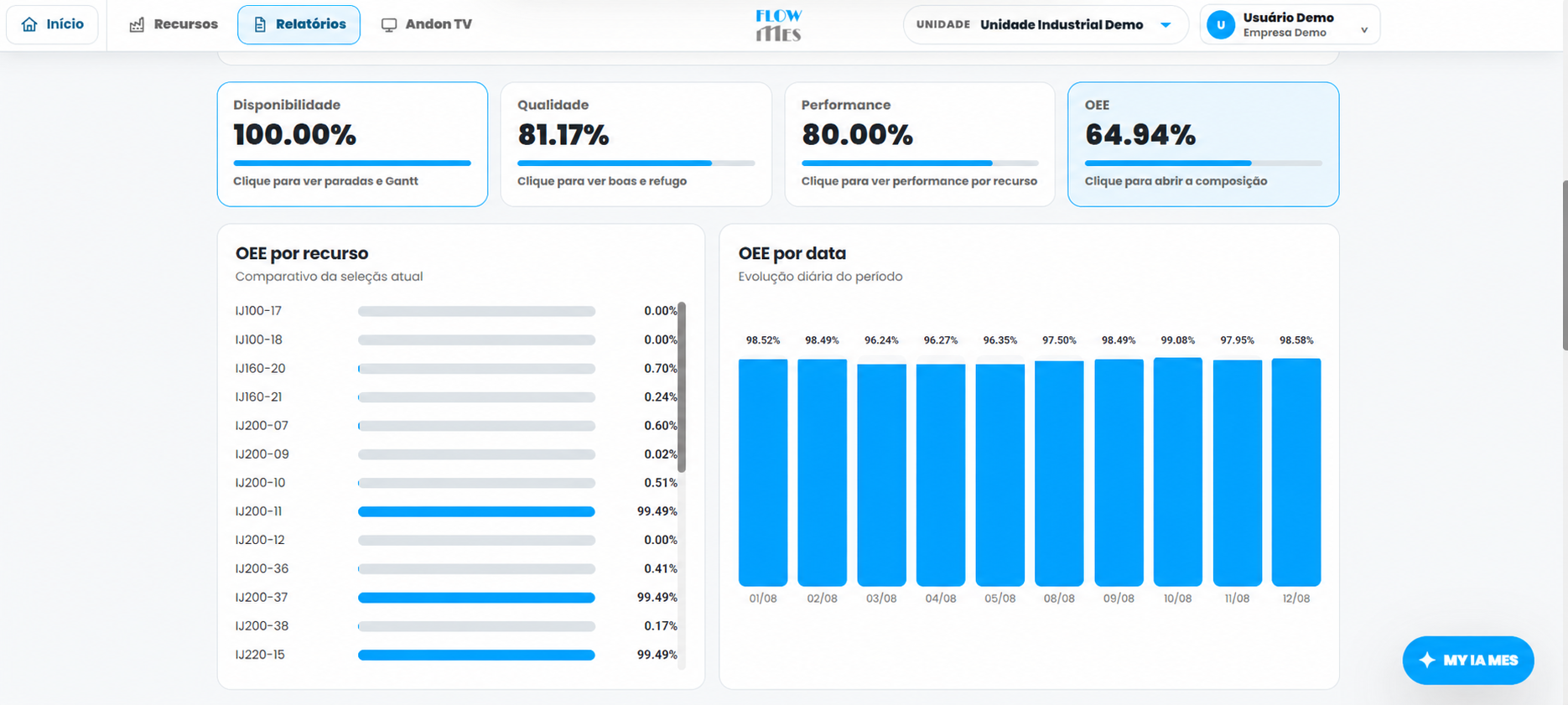Click the Flow MES logo
The width and height of the screenshot is (1568, 705).
(x=778, y=25)
